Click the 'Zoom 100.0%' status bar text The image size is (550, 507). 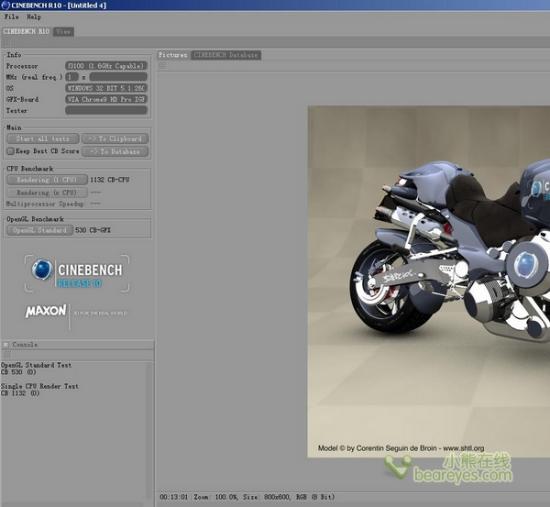click(x=216, y=497)
